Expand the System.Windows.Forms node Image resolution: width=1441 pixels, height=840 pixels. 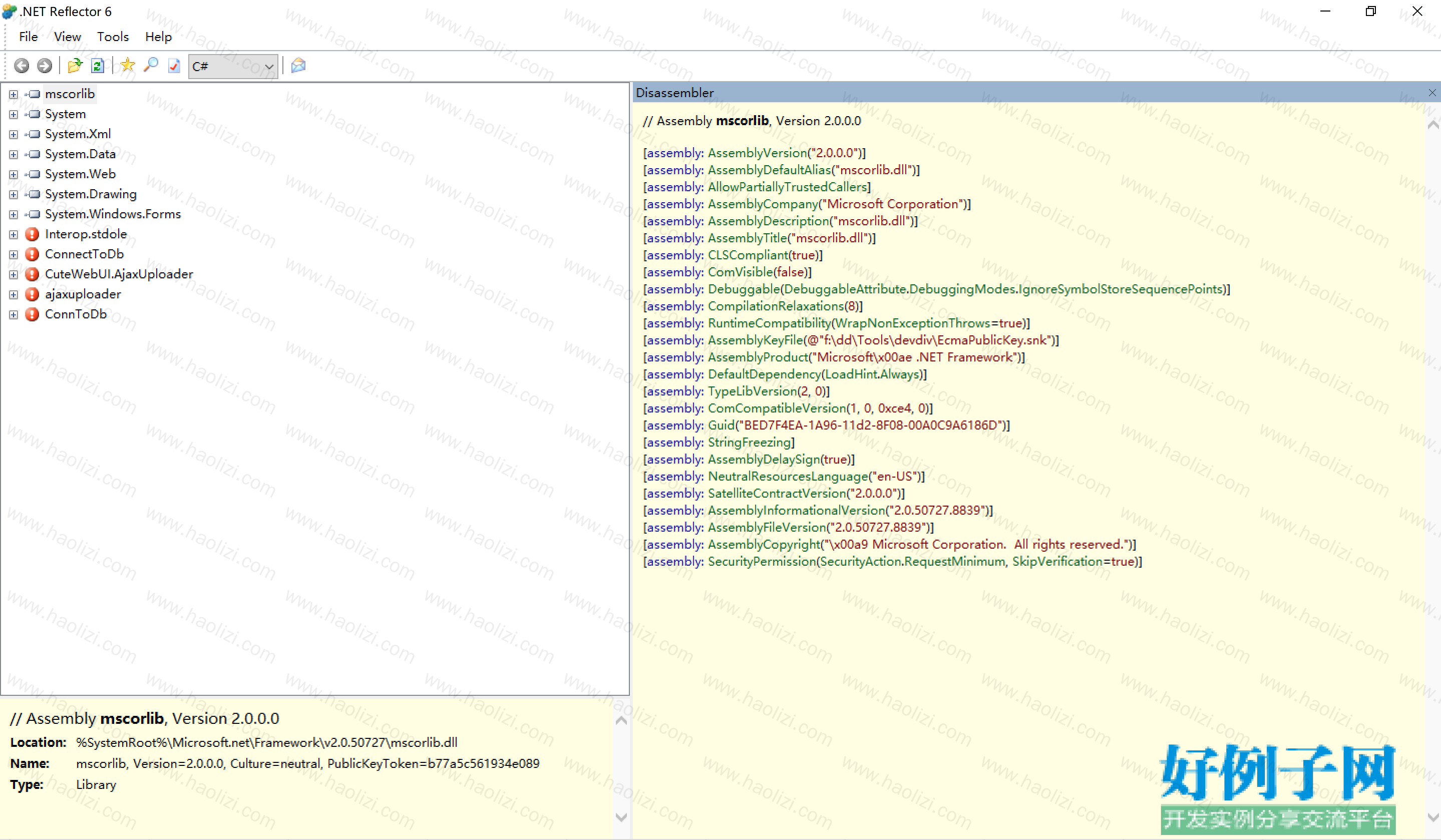point(13,214)
